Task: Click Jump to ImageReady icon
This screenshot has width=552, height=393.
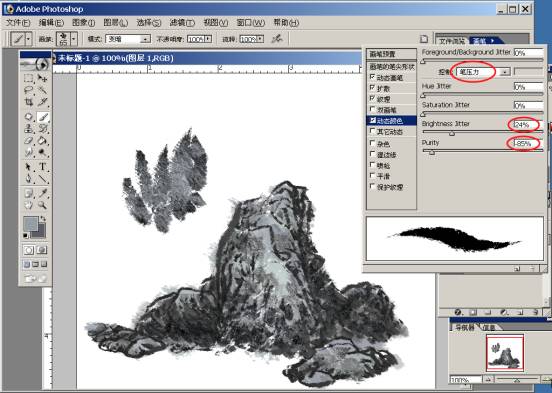Action: point(35,279)
